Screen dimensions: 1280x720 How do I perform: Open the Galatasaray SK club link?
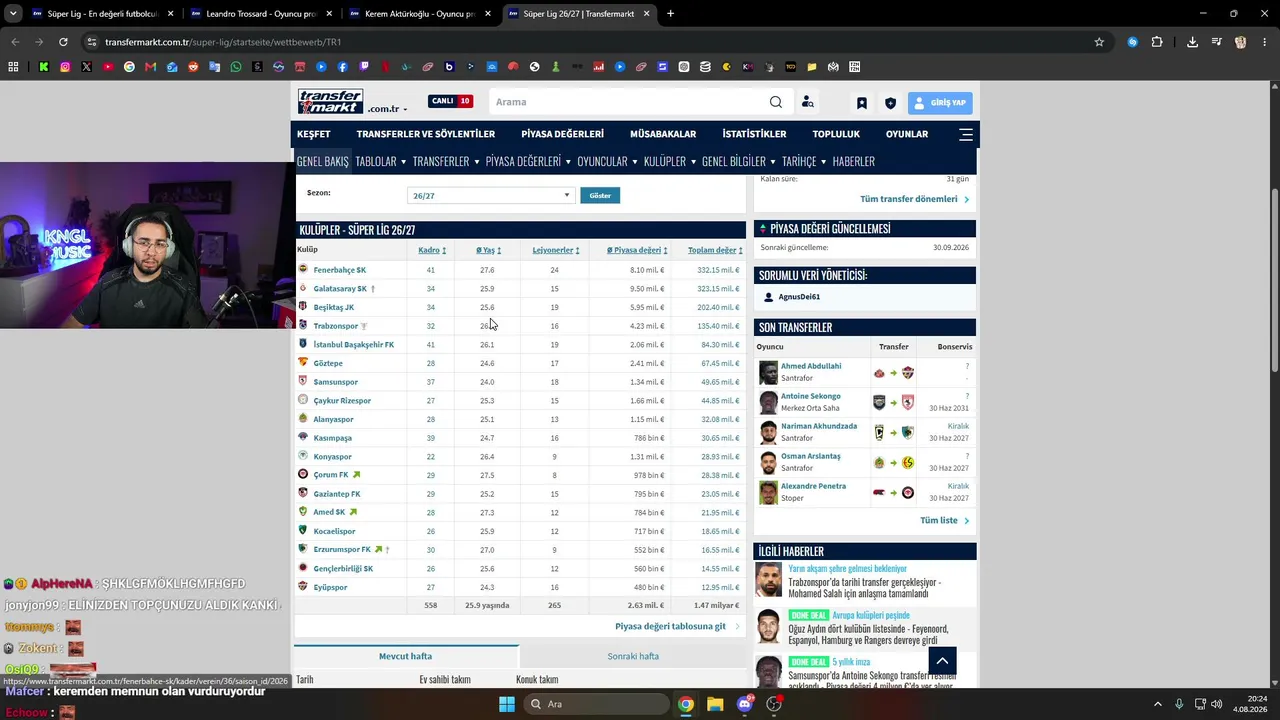pyautogui.click(x=340, y=288)
